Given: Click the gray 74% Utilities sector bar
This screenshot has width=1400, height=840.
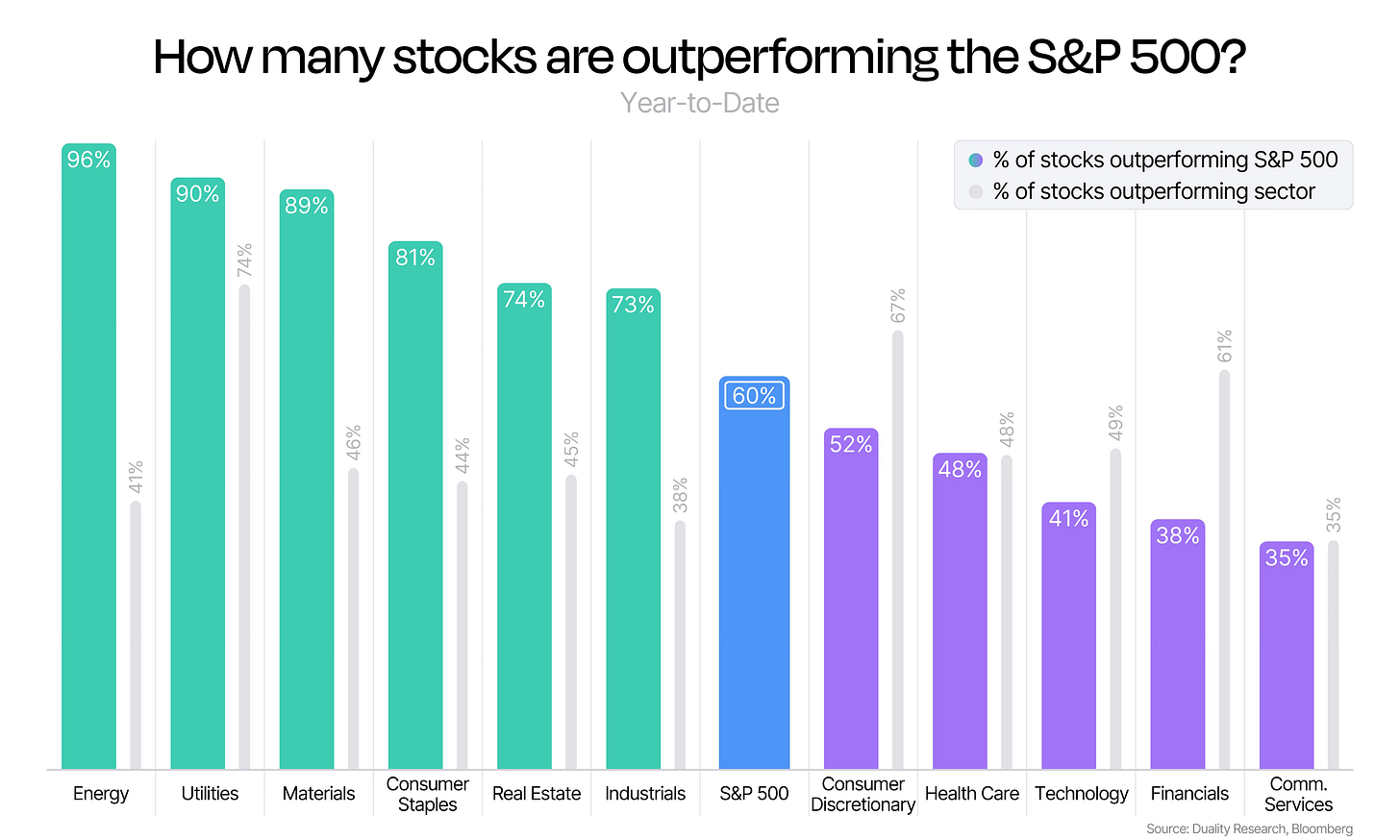Looking at the screenshot, I should 244,527.
